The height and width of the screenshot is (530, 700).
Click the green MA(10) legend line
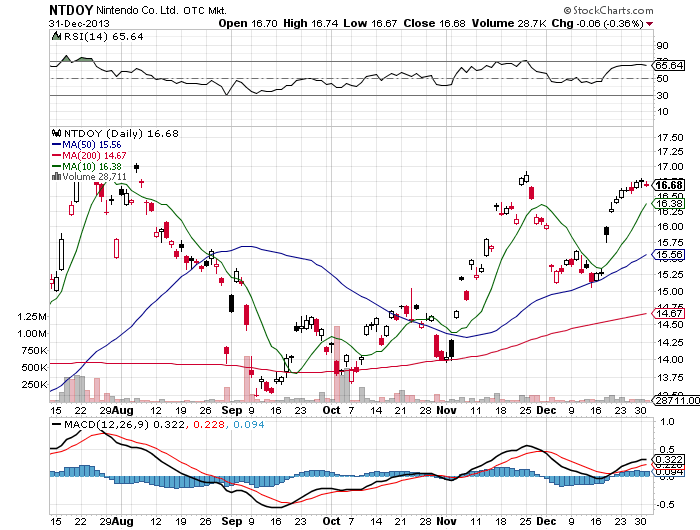[x=56, y=166]
